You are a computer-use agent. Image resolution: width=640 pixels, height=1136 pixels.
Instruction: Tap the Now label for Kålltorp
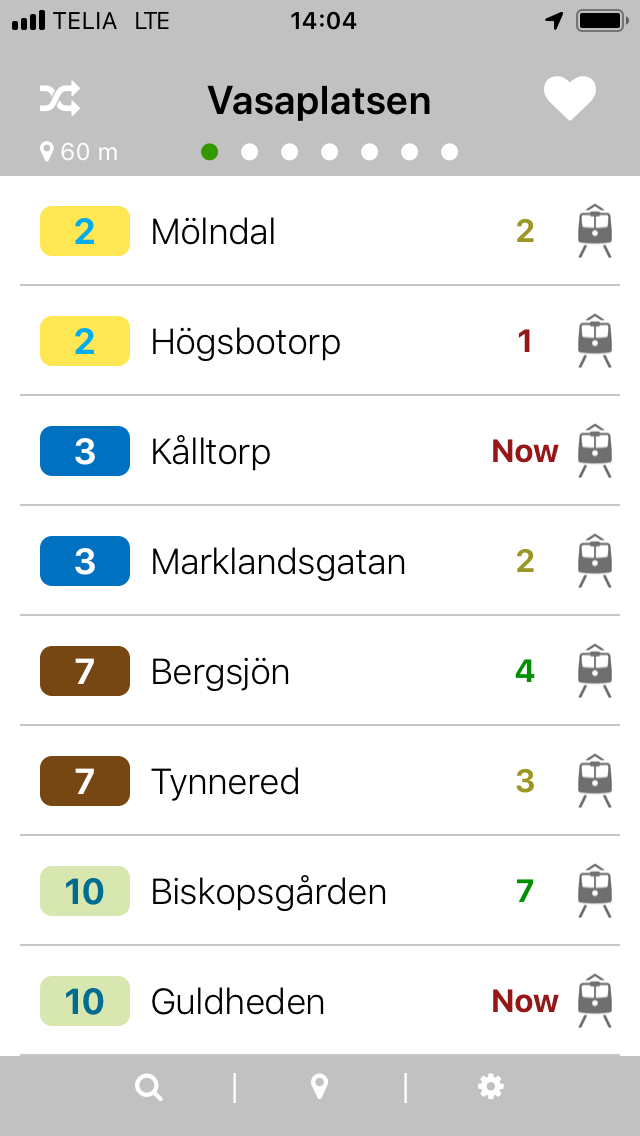[524, 451]
